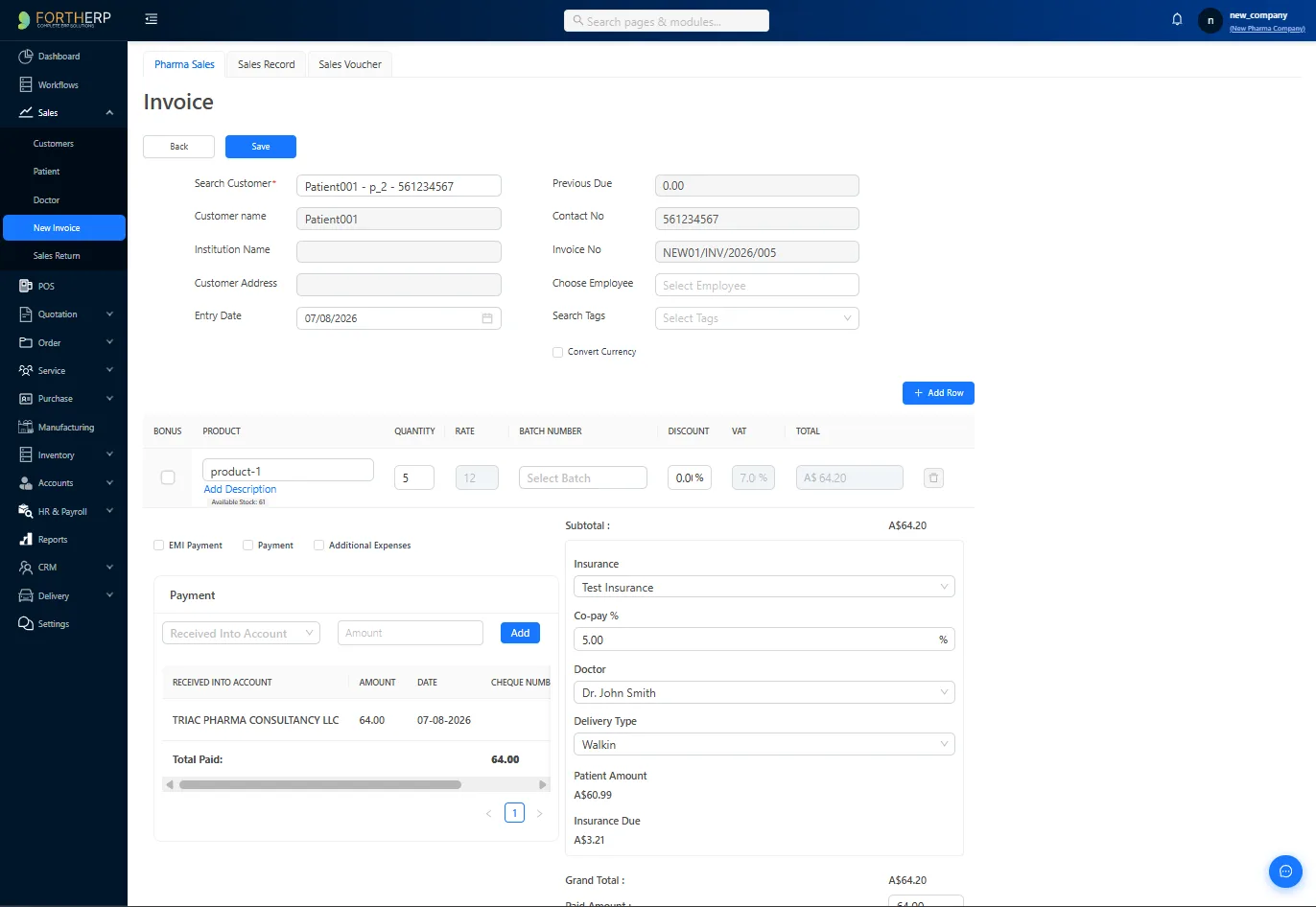
Task: Enable the Additional Expenses checkbox
Action: (318, 545)
